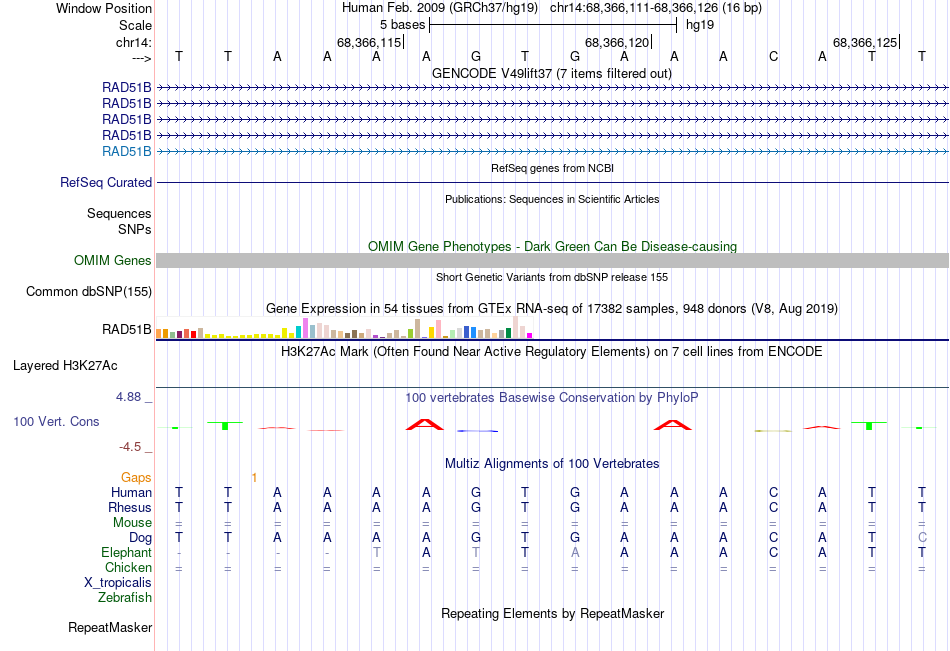Open Multiz Alignments of 100 Vertebrates title
The image size is (950, 651).
(552, 464)
